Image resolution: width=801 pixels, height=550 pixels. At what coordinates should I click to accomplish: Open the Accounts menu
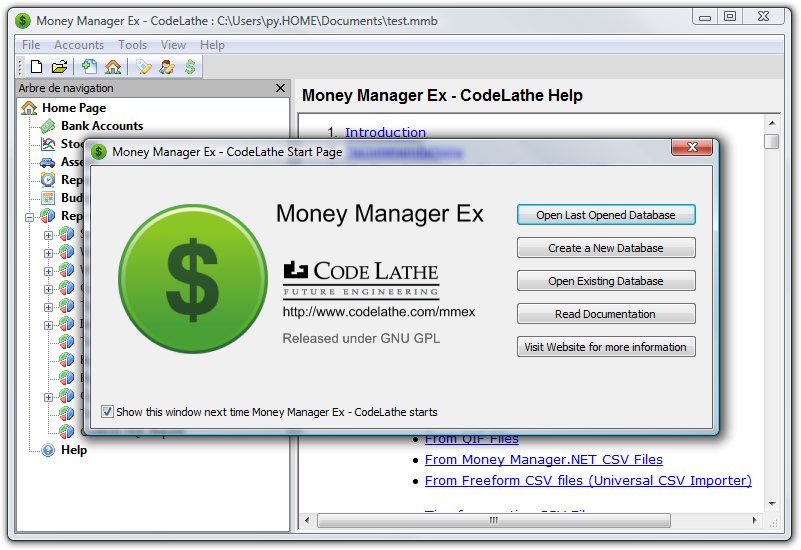point(79,45)
